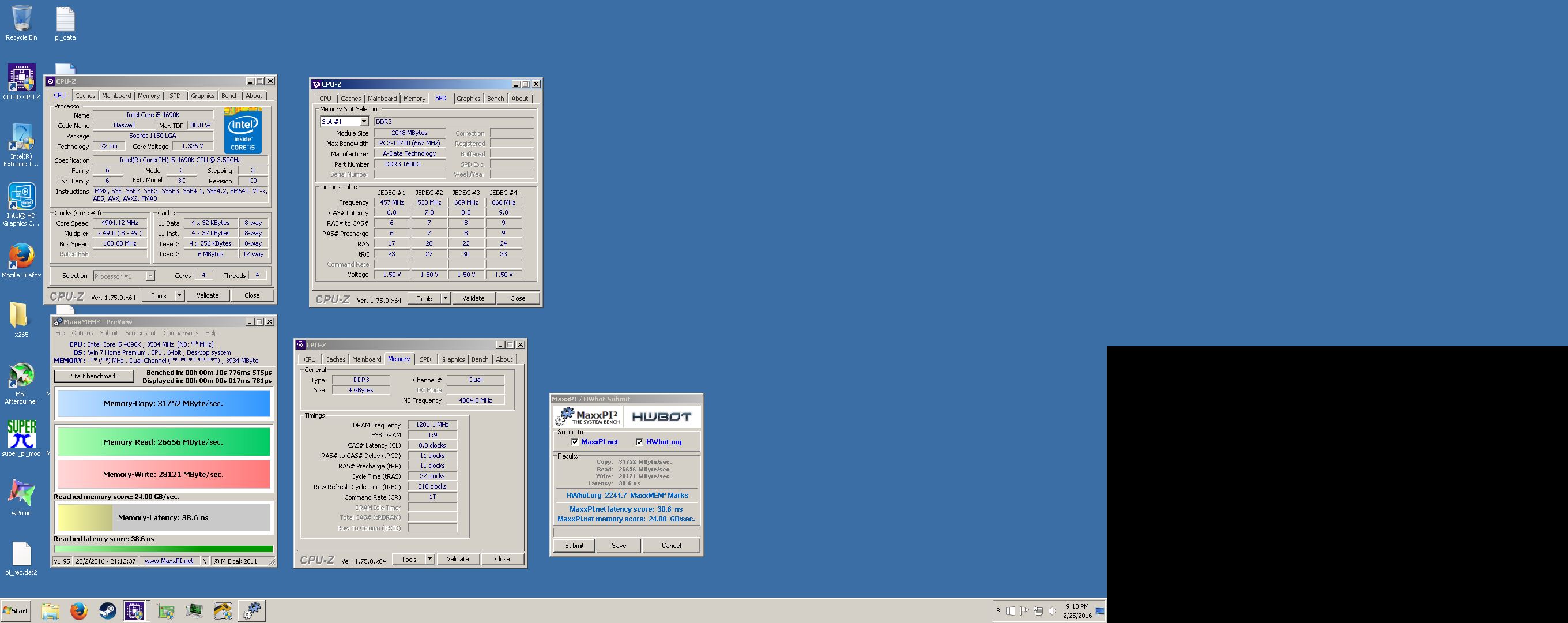Screen dimensions: 1568x623
Task: Click the HWBOT logo in submit dialog
Action: pyautogui.click(x=662, y=416)
